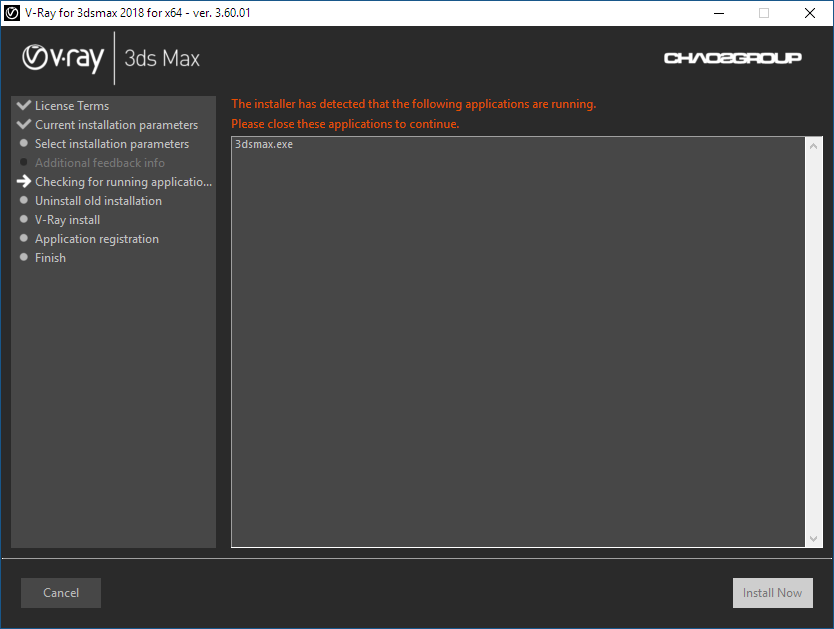
Task: Click the scroll up arrow of application list
Action: coord(813,146)
